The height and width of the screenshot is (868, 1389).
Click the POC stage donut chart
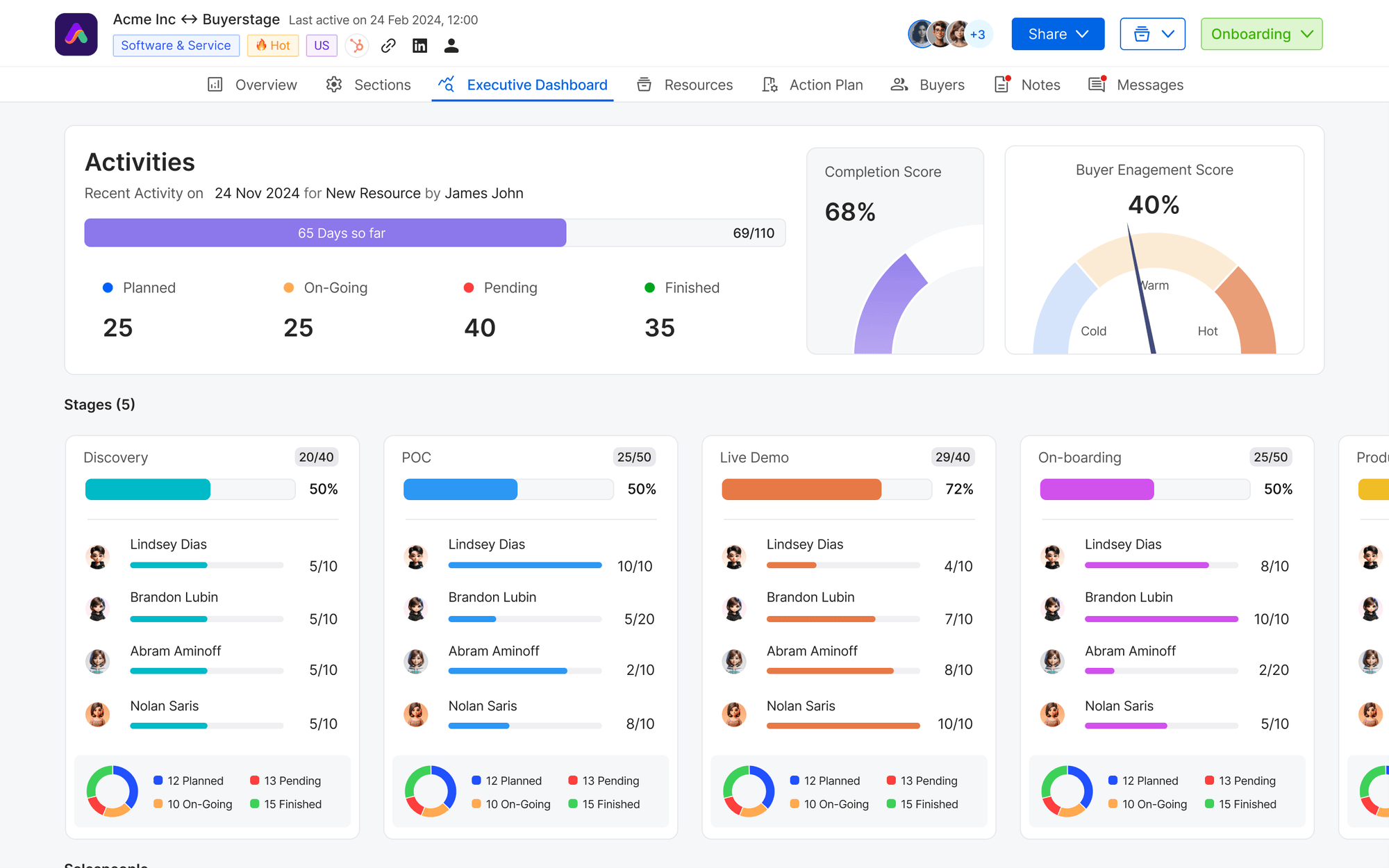click(431, 791)
